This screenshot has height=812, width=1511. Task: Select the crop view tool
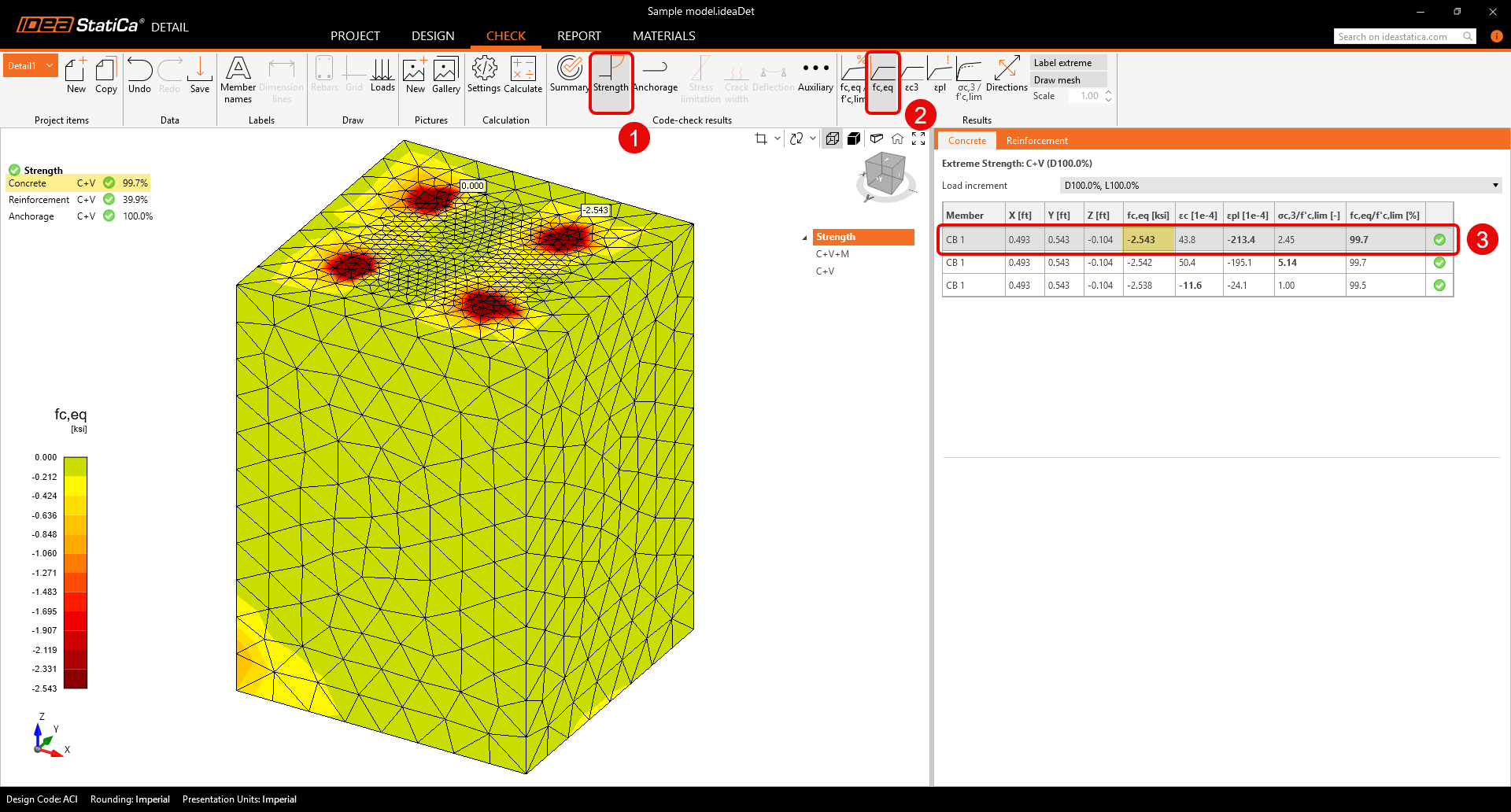click(761, 138)
